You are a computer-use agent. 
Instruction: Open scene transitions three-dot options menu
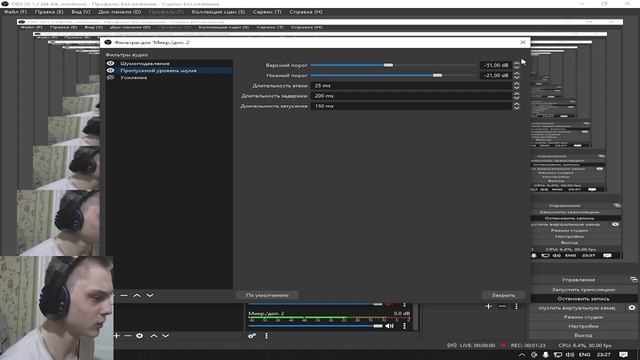pos(516,306)
